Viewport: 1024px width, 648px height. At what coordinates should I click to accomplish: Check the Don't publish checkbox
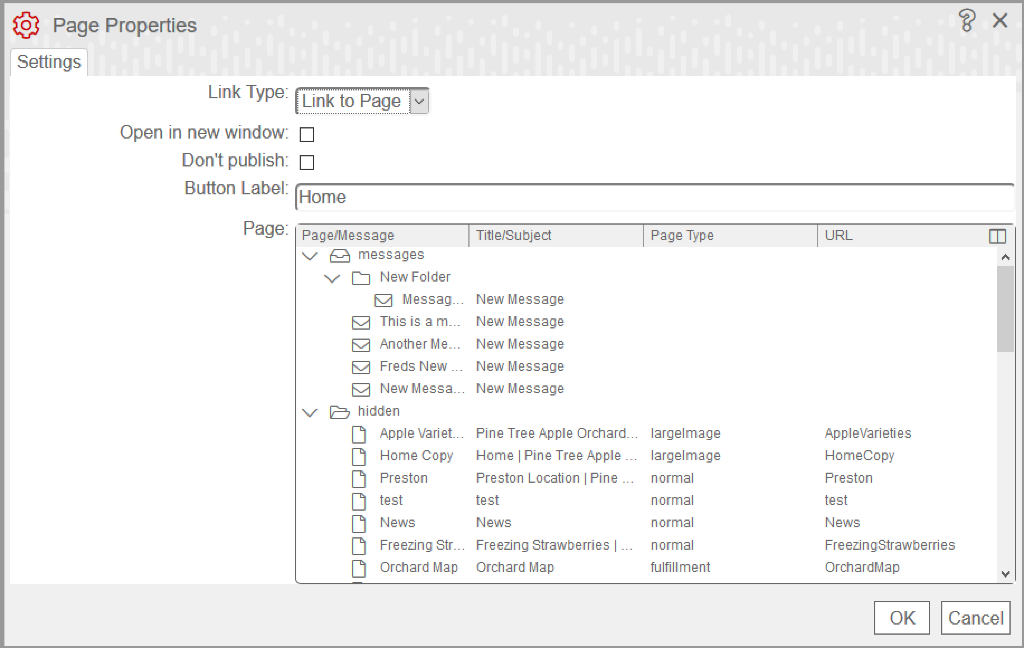click(x=307, y=162)
